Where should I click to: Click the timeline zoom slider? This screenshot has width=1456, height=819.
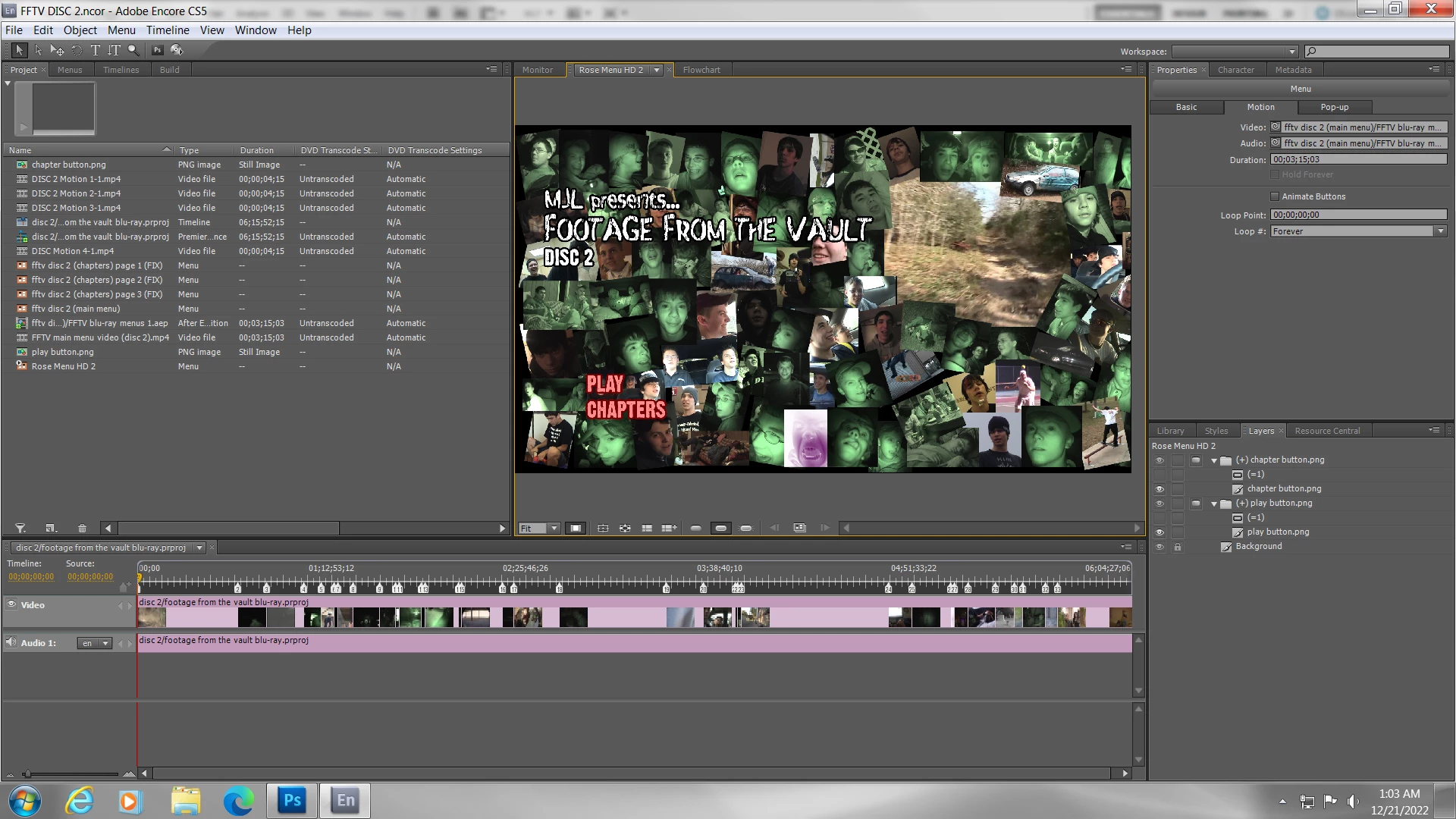point(27,774)
